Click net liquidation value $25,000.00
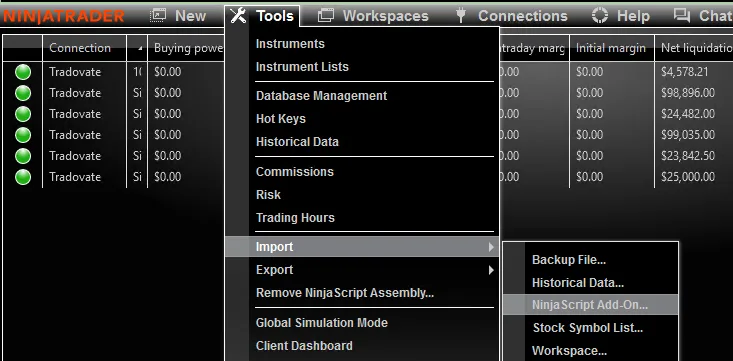The image size is (733, 361). [x=688, y=177]
